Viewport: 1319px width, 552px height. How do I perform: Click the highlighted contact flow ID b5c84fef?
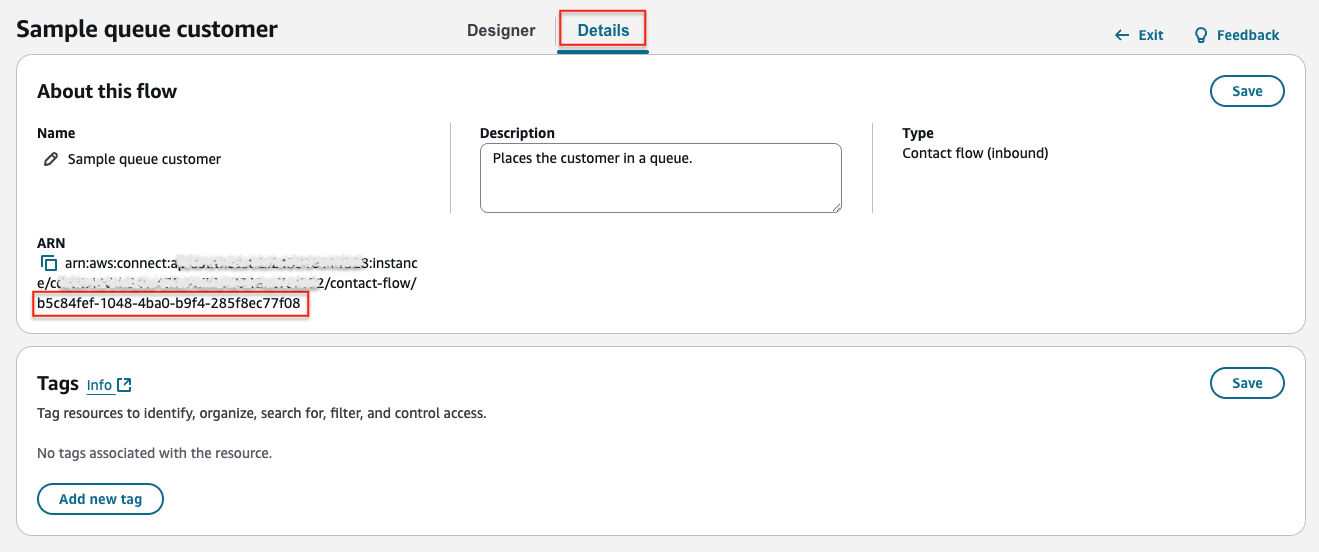coord(169,303)
